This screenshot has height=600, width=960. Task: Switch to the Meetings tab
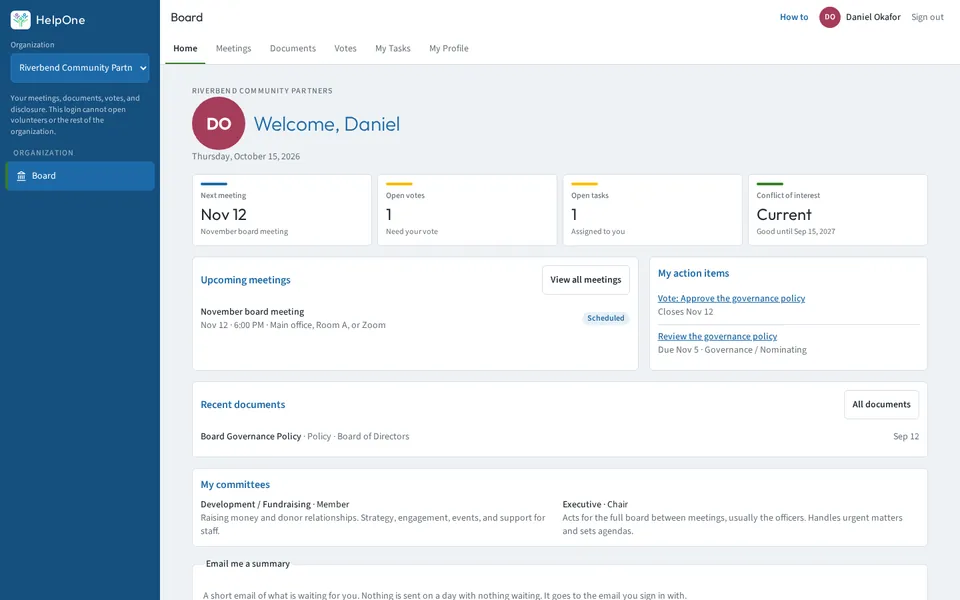click(x=233, y=48)
